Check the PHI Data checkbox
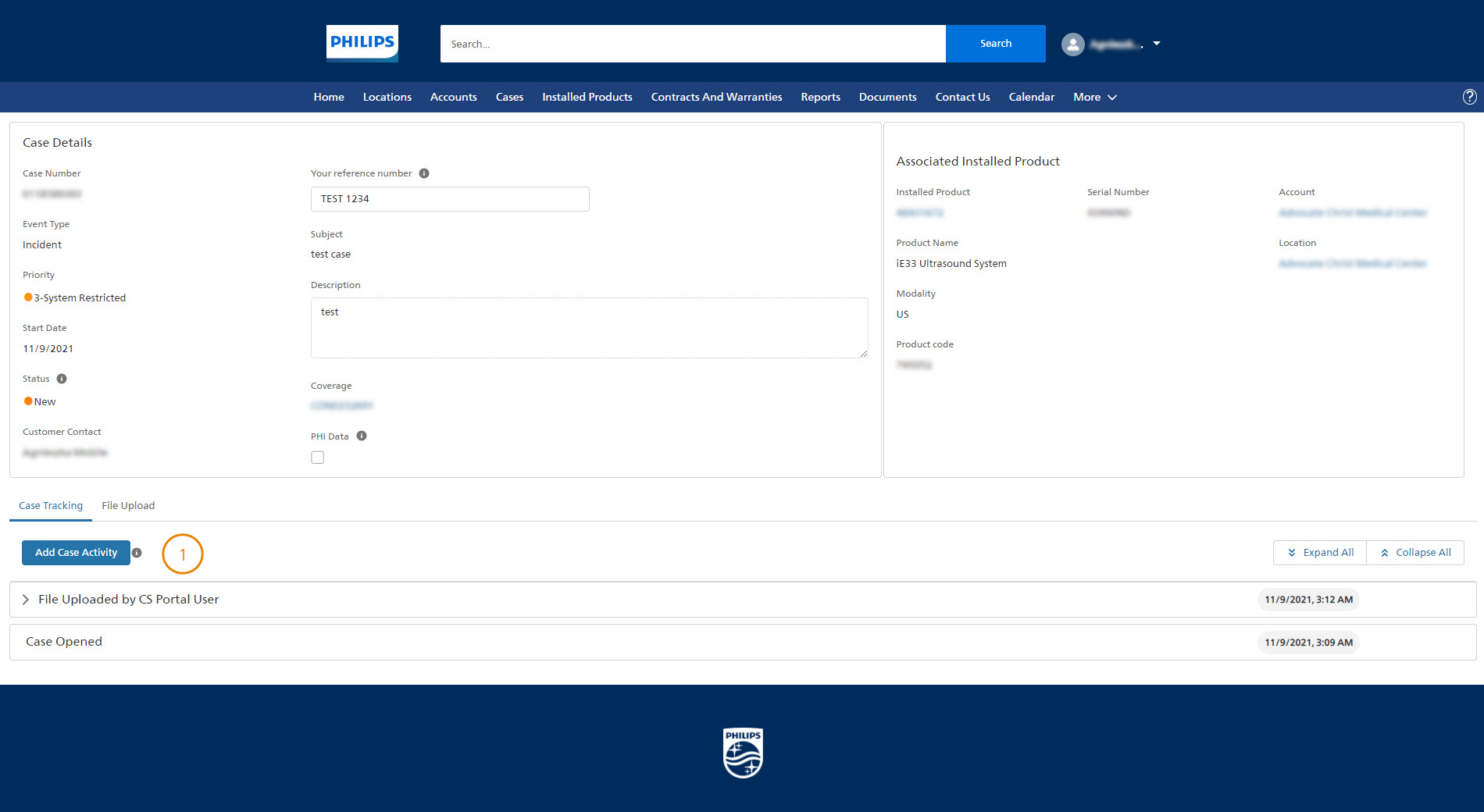 (317, 458)
